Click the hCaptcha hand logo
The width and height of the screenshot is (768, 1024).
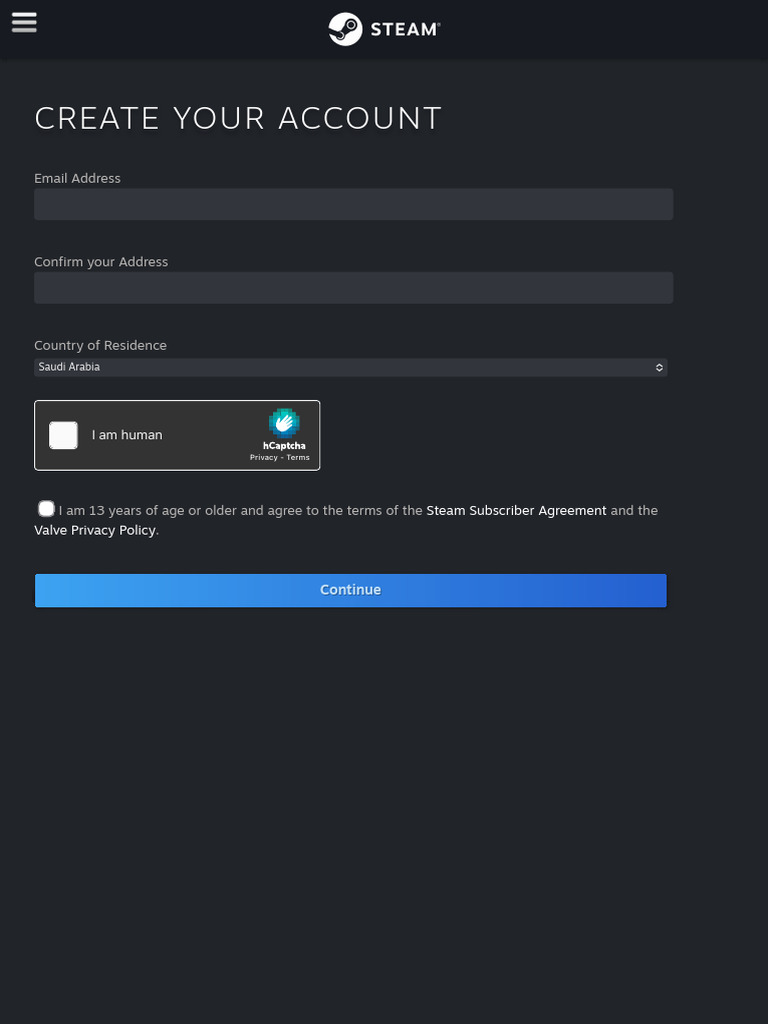point(284,423)
